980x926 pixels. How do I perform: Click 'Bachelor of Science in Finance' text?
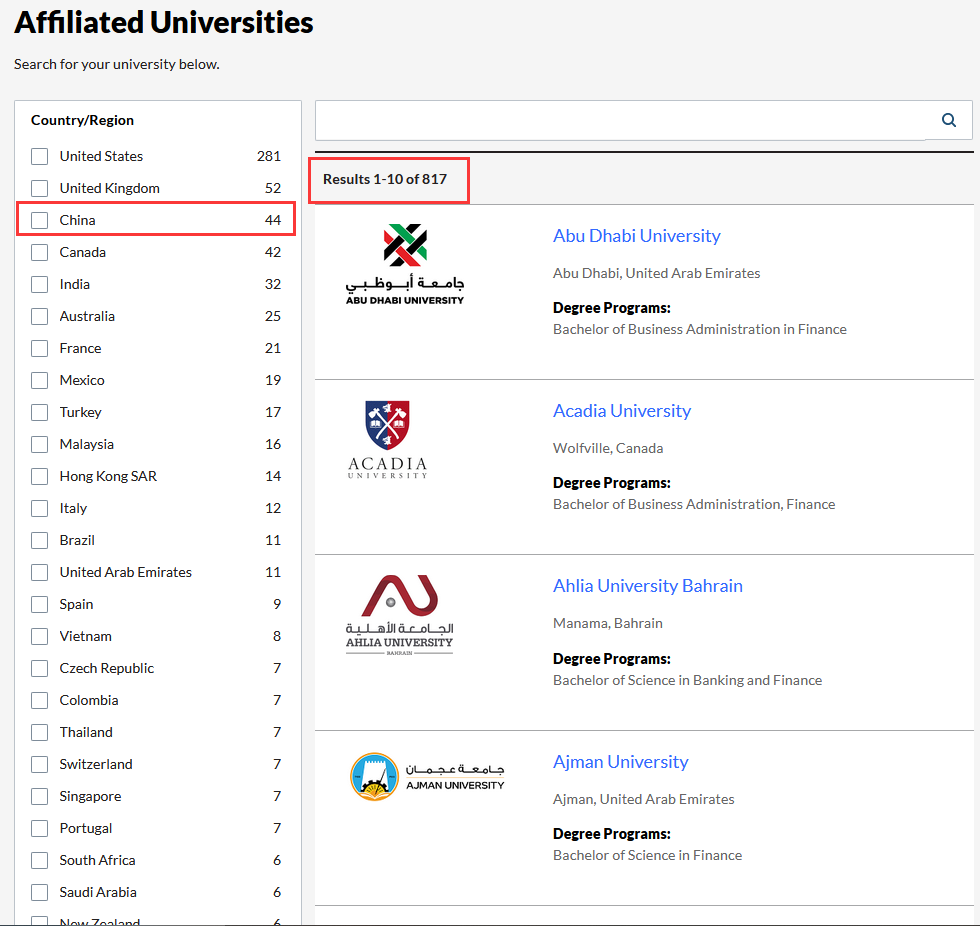tap(647, 855)
